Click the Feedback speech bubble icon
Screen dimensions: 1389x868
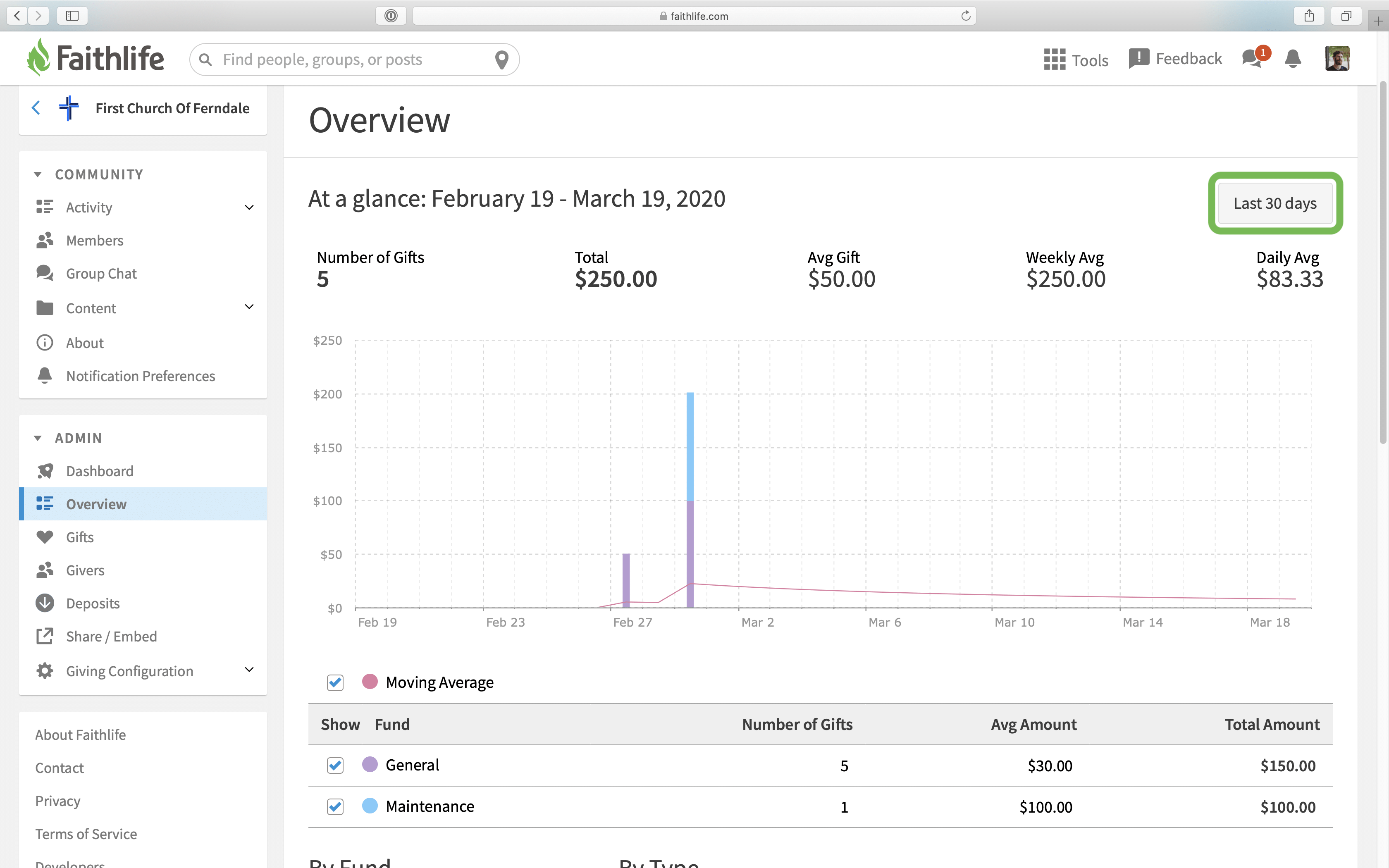tap(1139, 59)
